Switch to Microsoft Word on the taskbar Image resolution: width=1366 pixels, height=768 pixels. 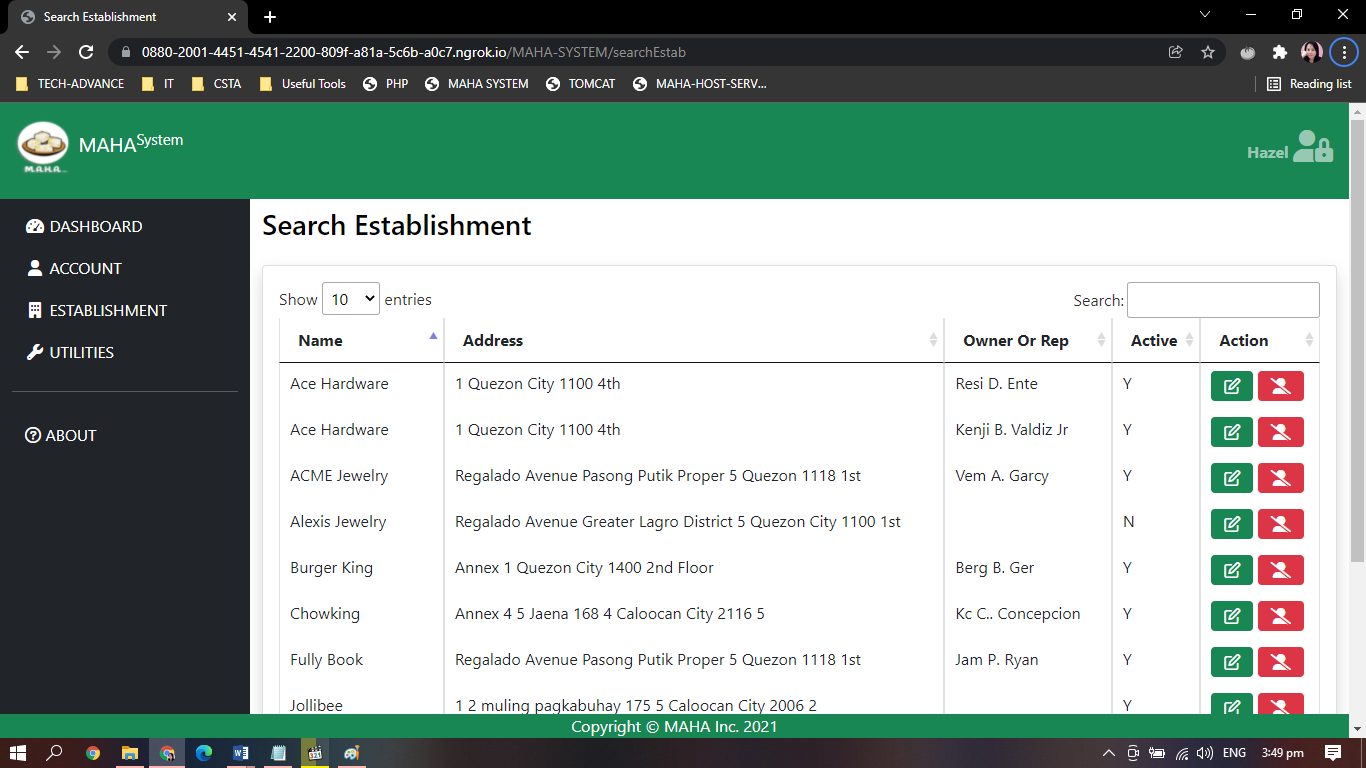click(x=241, y=753)
